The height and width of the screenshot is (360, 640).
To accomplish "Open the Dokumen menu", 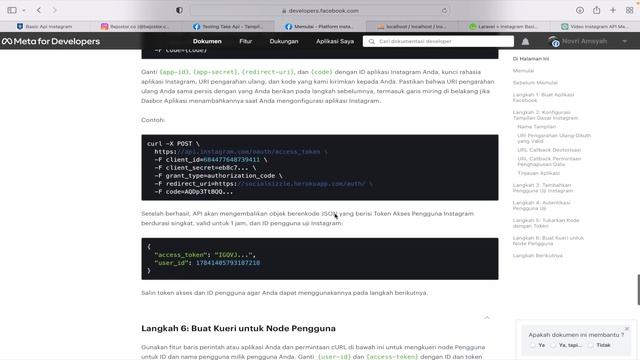I will [207, 41].
